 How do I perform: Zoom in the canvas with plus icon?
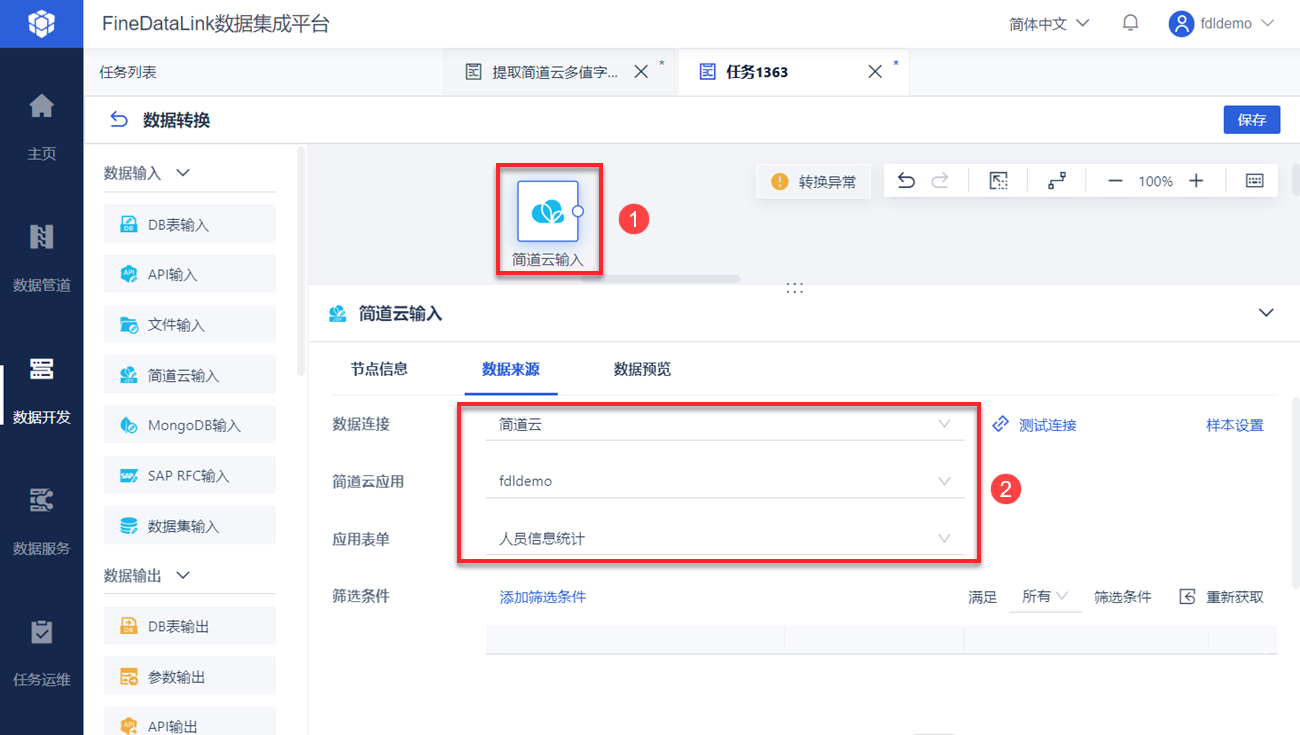1196,181
